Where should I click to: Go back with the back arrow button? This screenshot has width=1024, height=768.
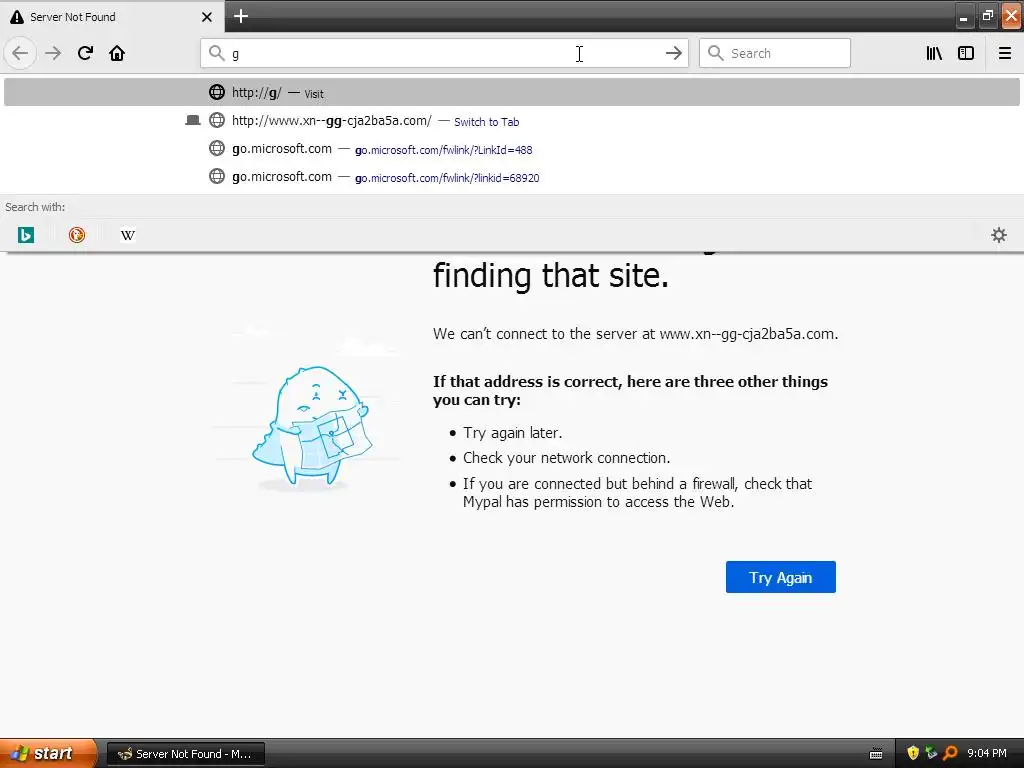coord(20,53)
